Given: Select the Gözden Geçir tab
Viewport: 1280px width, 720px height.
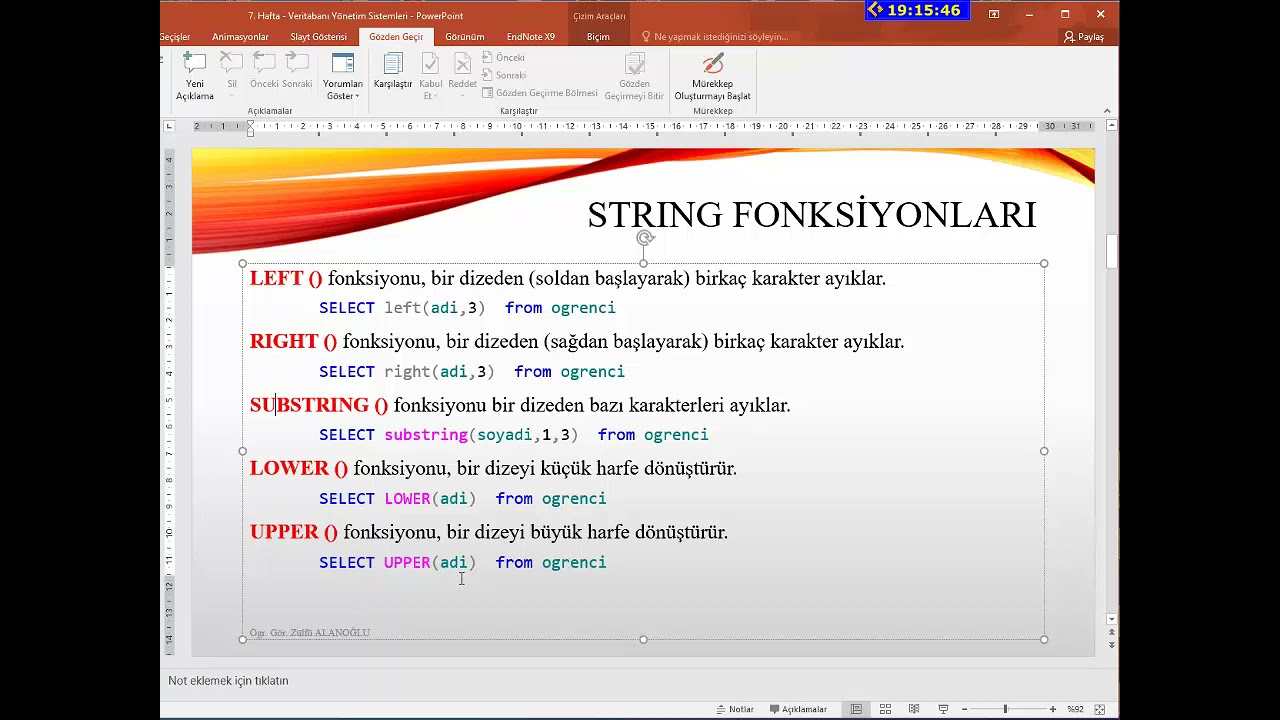Looking at the screenshot, I should coord(396,37).
